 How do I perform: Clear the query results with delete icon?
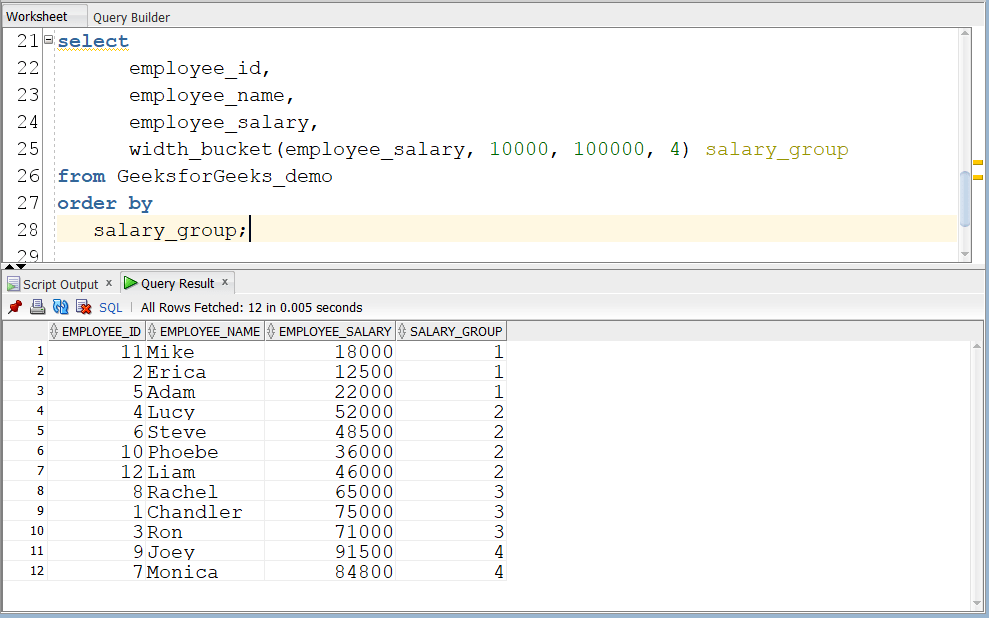coord(85,307)
